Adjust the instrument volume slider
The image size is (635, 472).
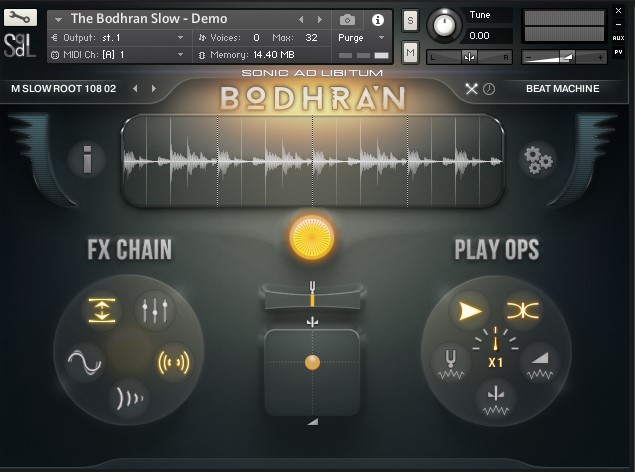(x=564, y=57)
